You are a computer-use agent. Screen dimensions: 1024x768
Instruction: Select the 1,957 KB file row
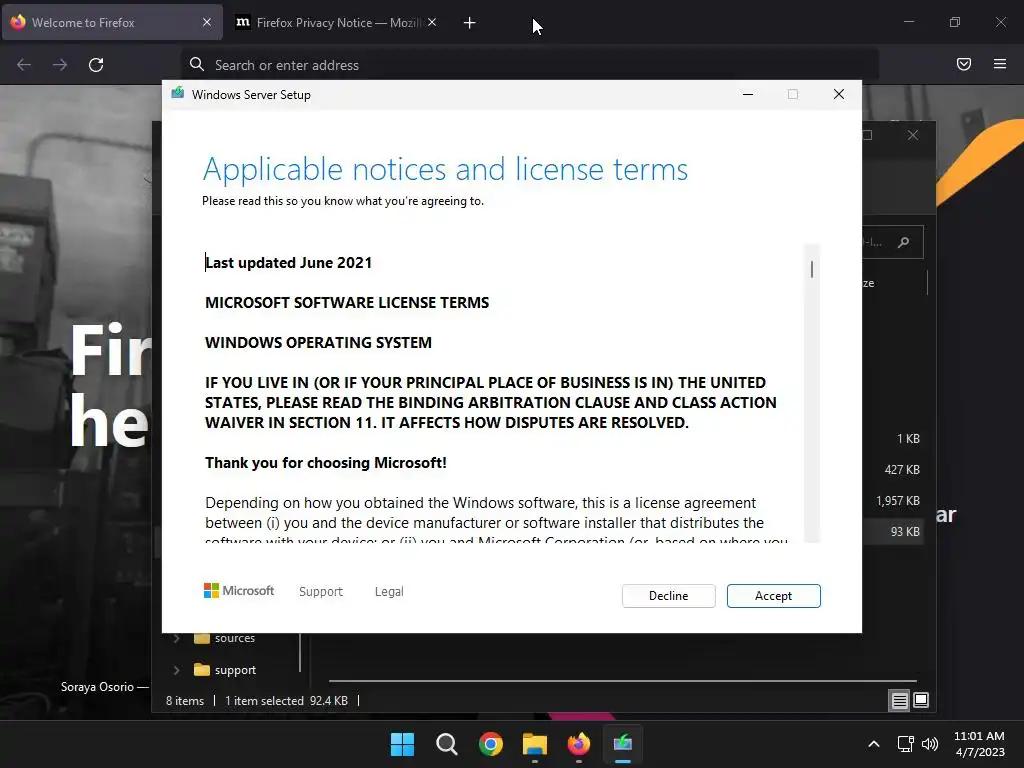(894, 501)
